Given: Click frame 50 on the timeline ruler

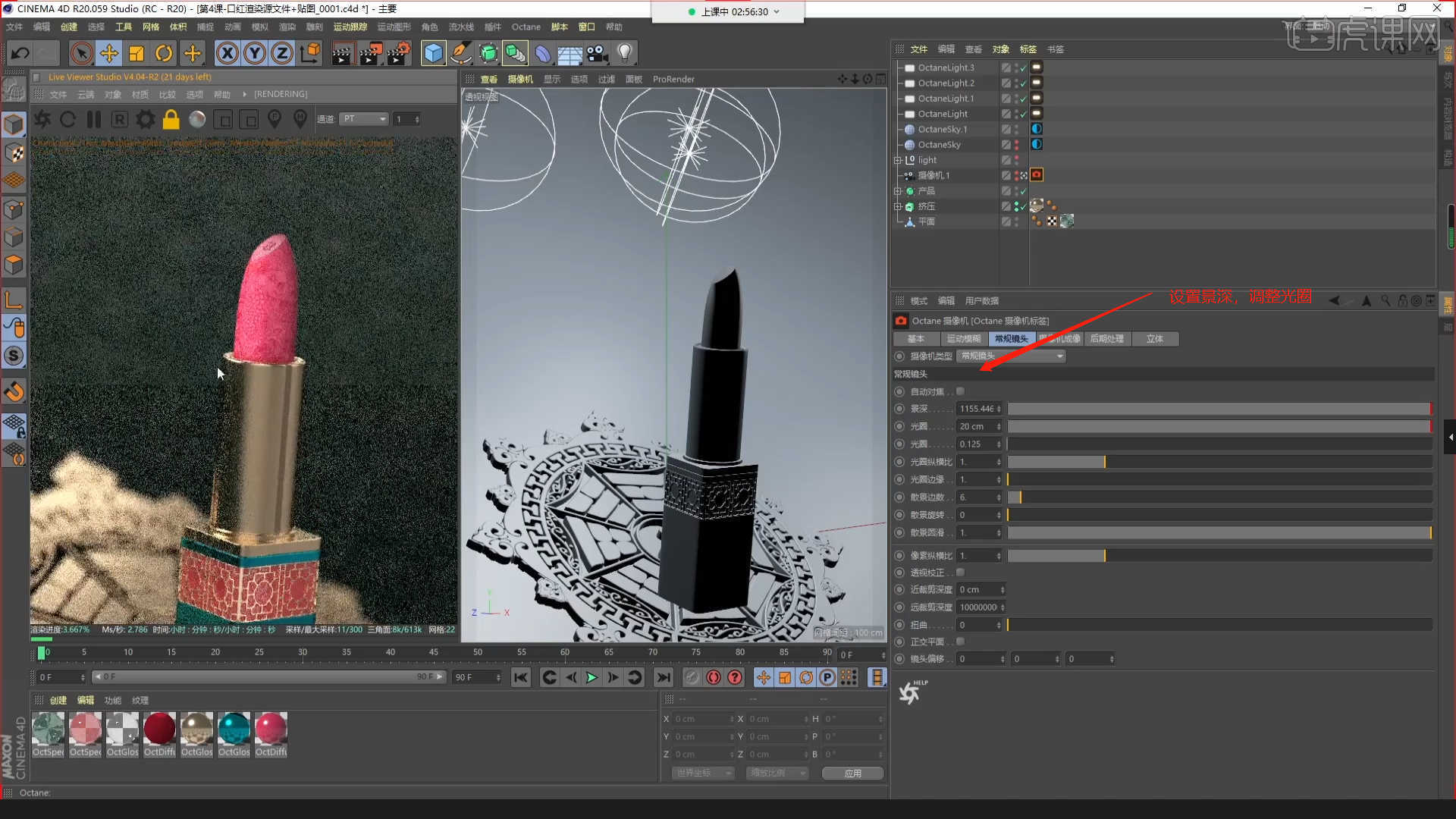Looking at the screenshot, I should click(477, 652).
